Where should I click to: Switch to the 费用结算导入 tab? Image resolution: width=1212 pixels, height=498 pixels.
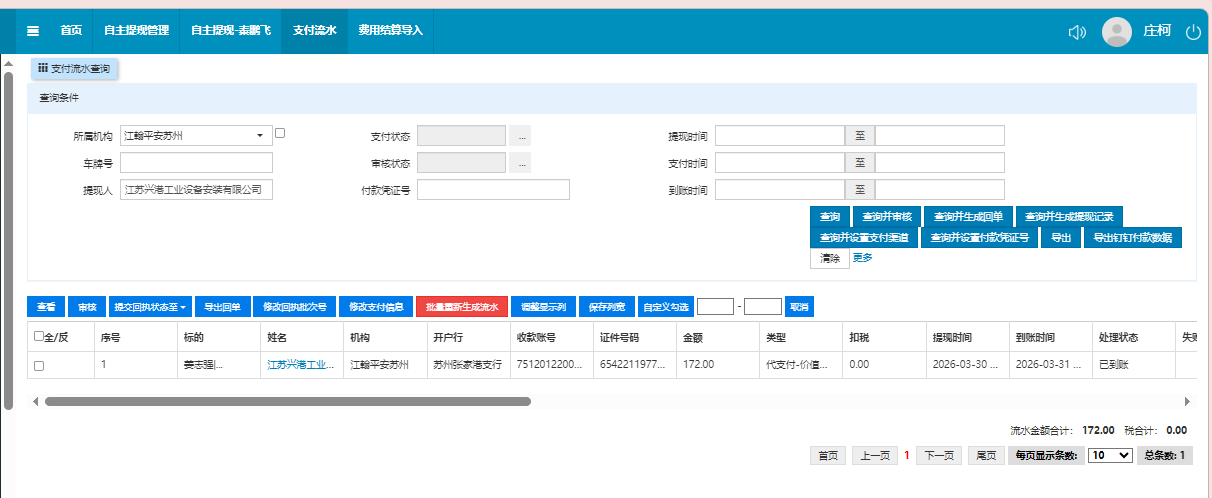click(x=391, y=31)
